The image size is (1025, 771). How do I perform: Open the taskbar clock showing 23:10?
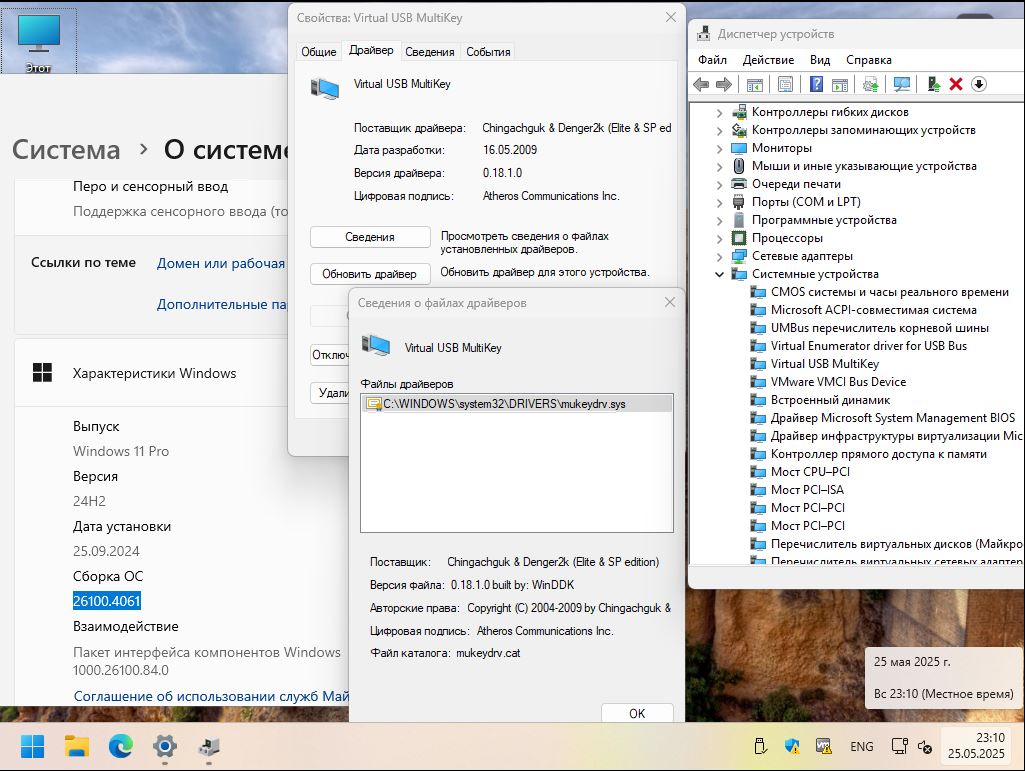click(x=975, y=745)
